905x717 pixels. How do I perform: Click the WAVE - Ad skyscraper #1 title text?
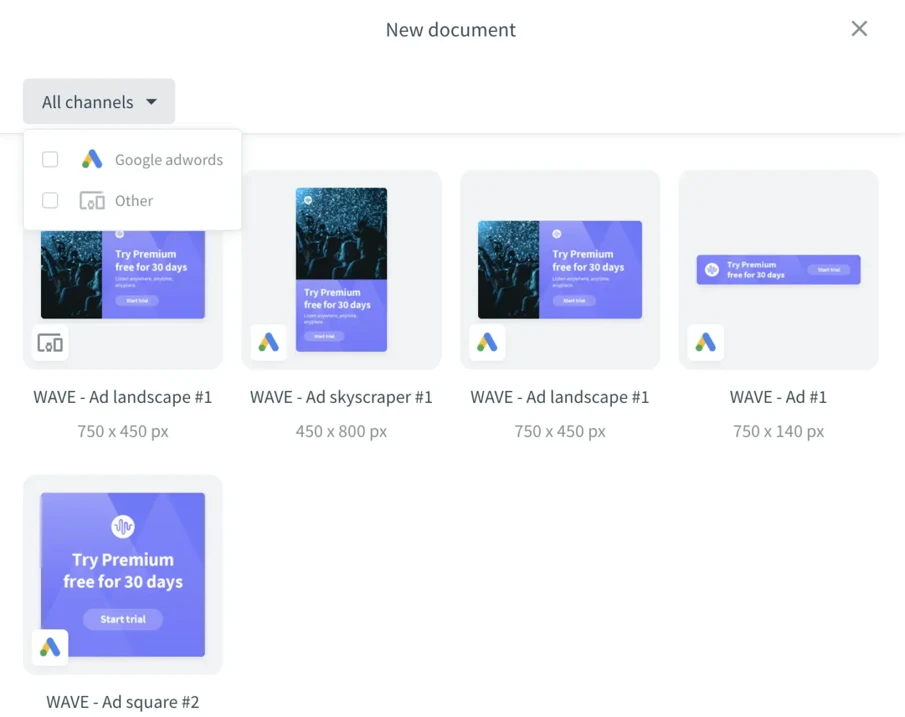click(x=341, y=397)
